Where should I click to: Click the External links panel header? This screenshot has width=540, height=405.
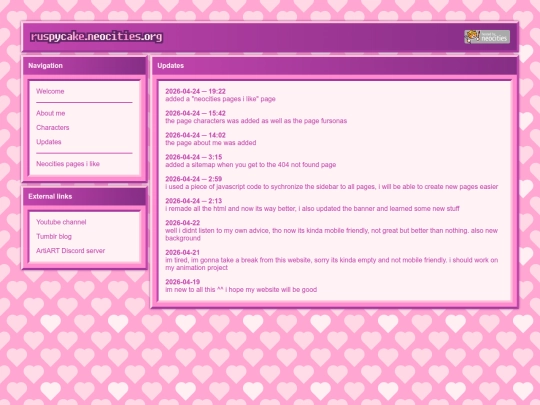tap(84, 196)
